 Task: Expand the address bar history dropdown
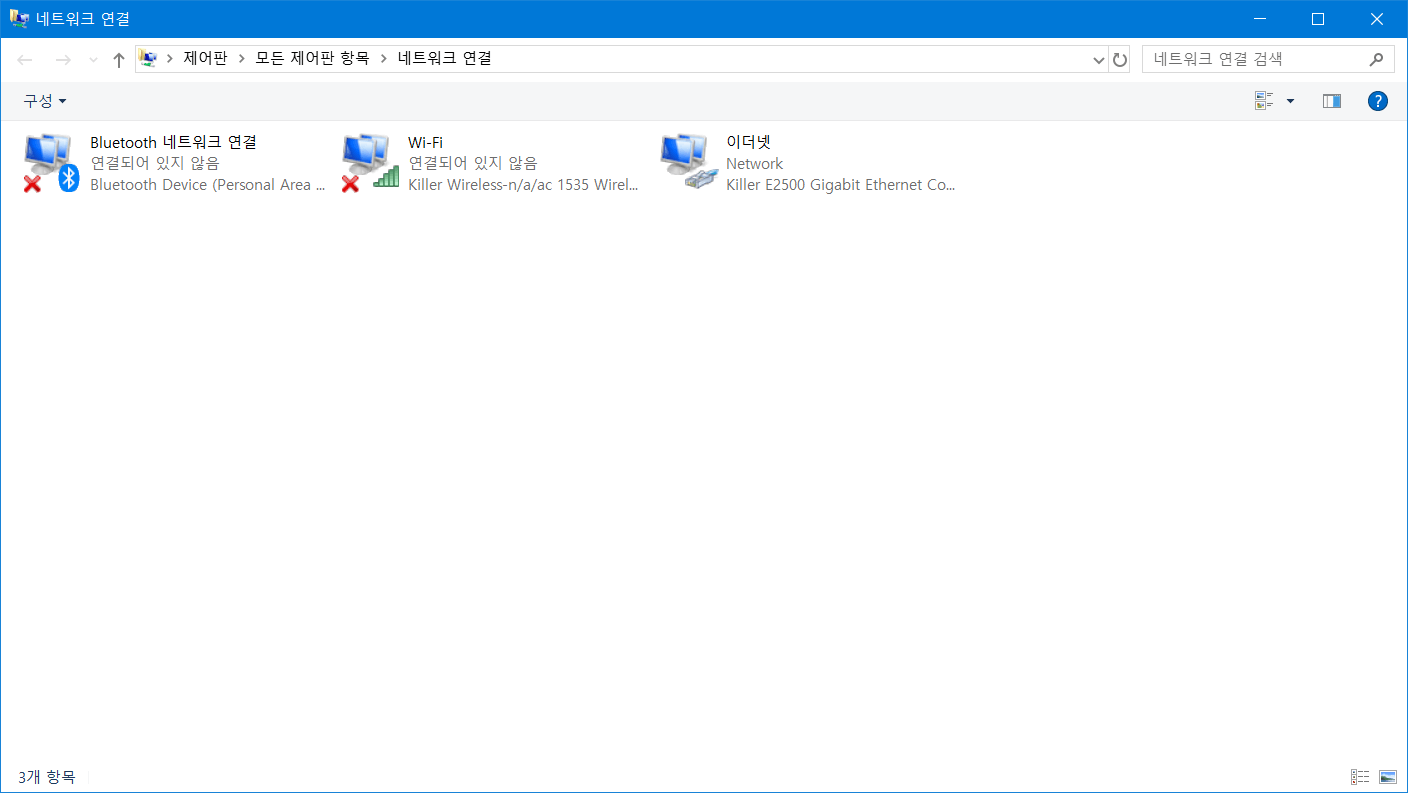(x=1100, y=60)
